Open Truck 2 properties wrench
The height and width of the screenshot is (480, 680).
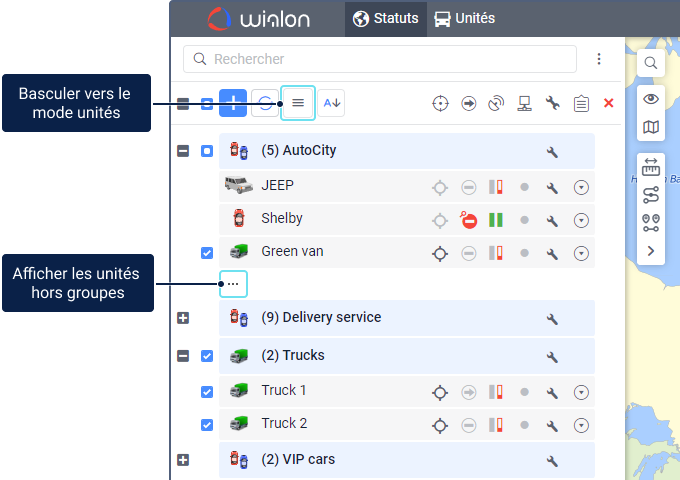click(x=552, y=426)
